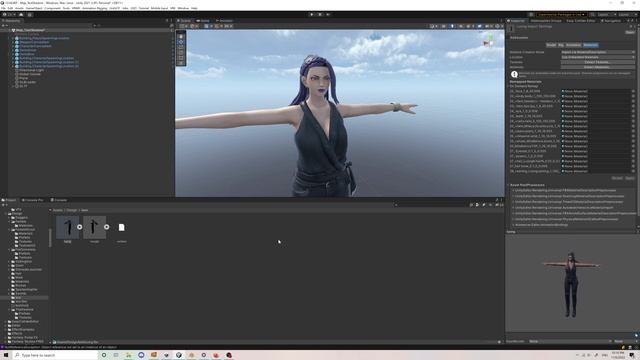Select the first character model thumbnail in Project

68,227
